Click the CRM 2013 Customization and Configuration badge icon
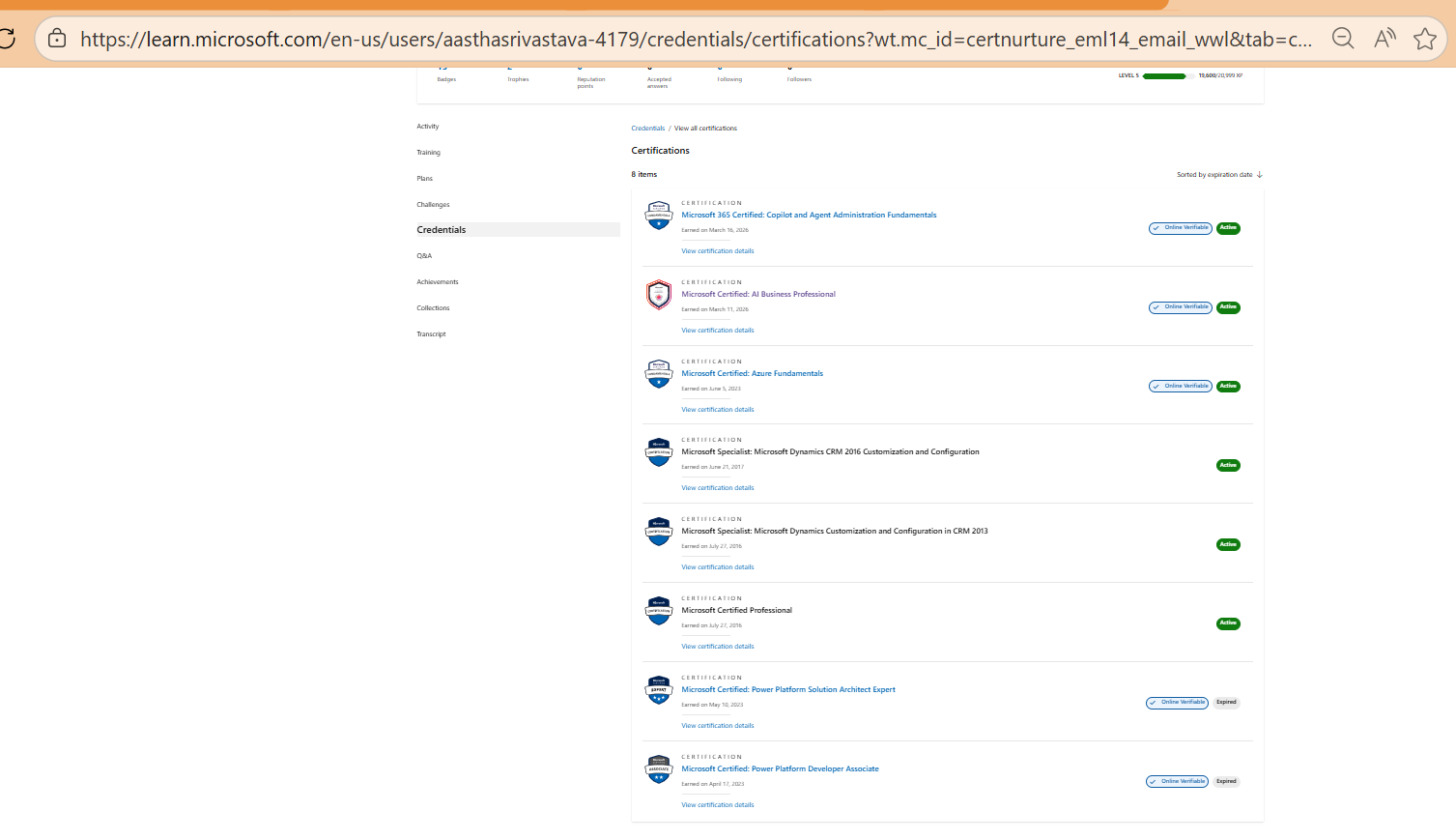 pyautogui.click(x=659, y=532)
